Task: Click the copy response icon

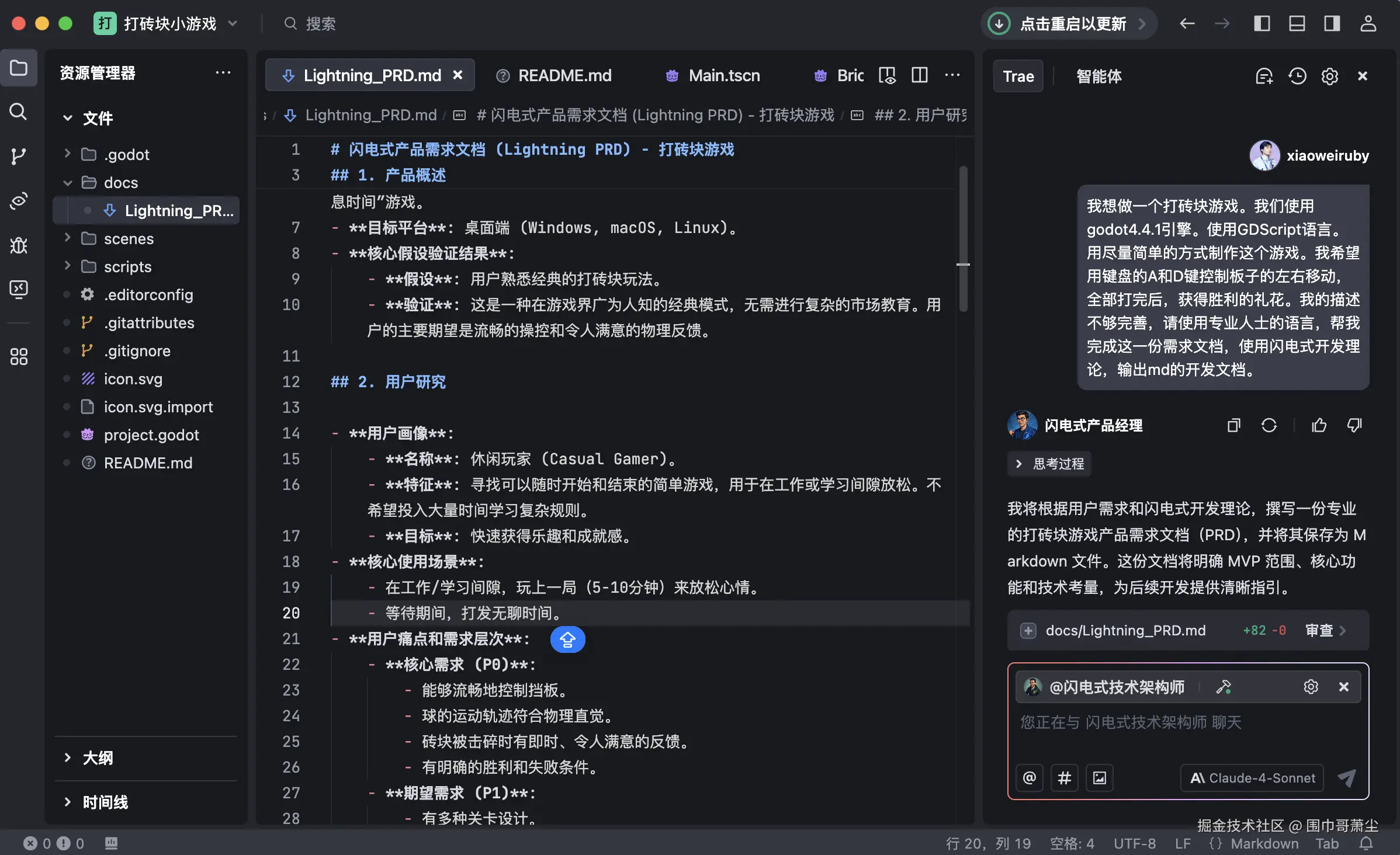Action: (x=1233, y=425)
